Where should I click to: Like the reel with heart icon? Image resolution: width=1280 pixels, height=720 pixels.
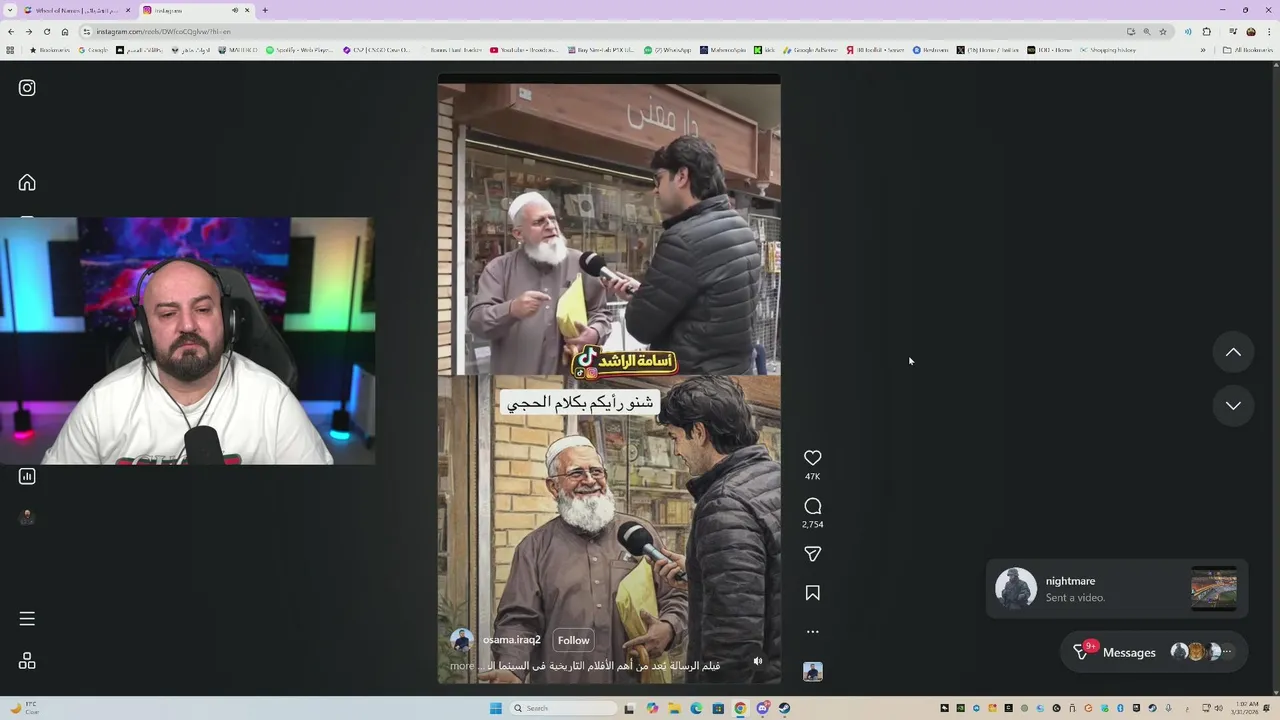tap(812, 458)
